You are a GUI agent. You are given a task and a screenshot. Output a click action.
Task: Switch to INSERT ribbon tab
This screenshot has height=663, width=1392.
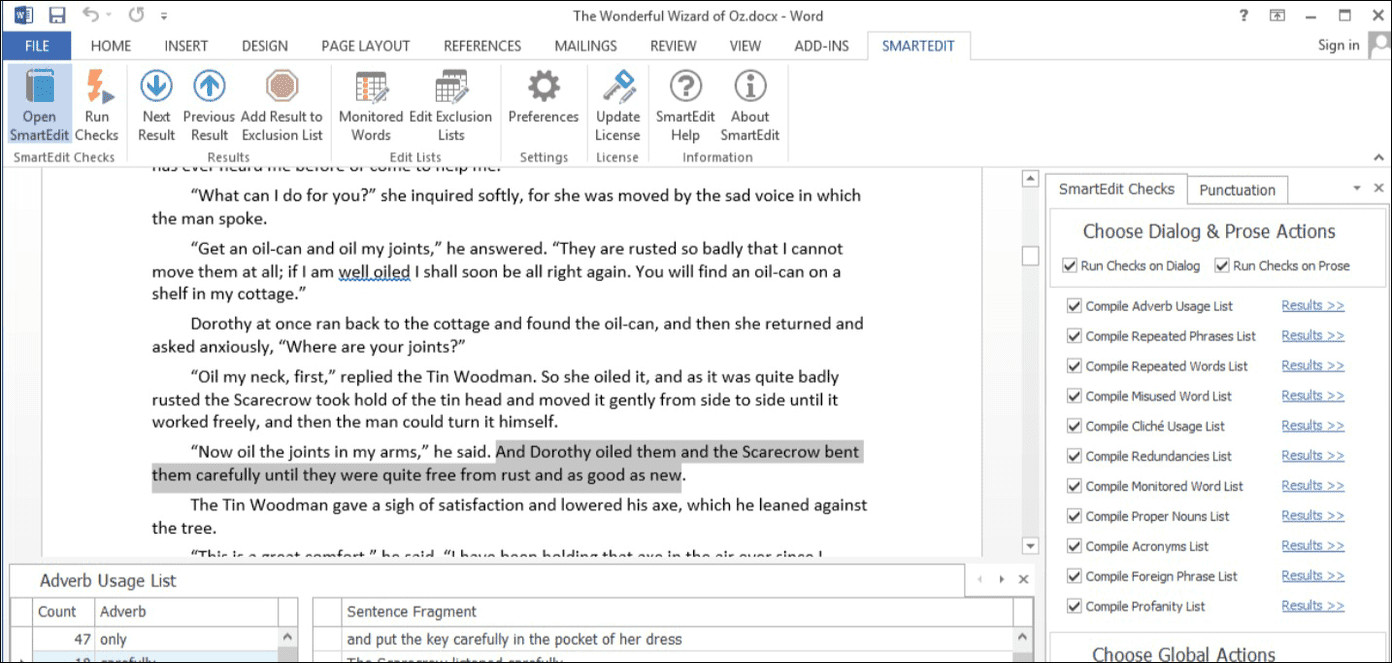click(186, 45)
